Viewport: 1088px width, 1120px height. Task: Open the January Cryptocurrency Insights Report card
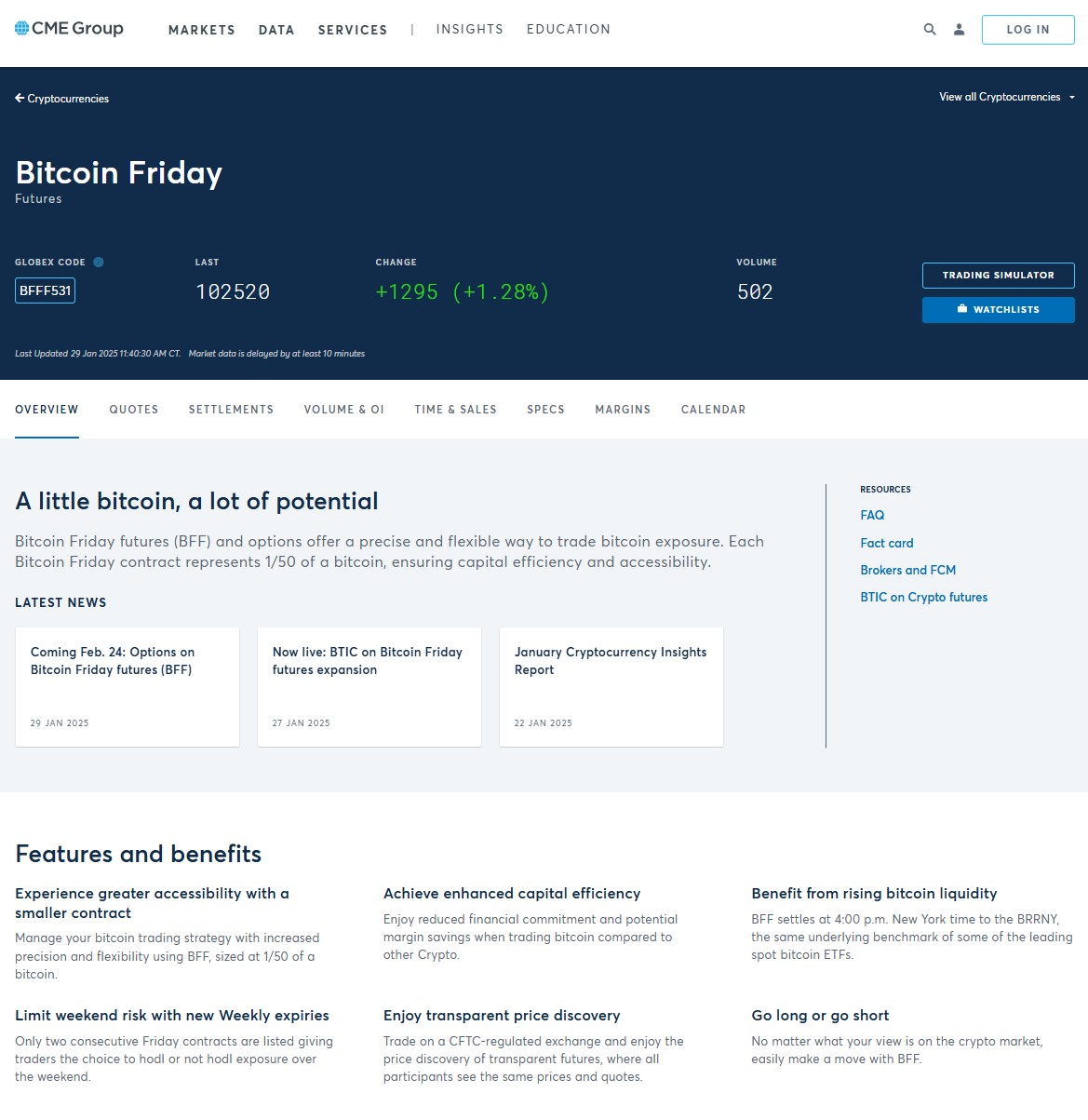coord(611,687)
